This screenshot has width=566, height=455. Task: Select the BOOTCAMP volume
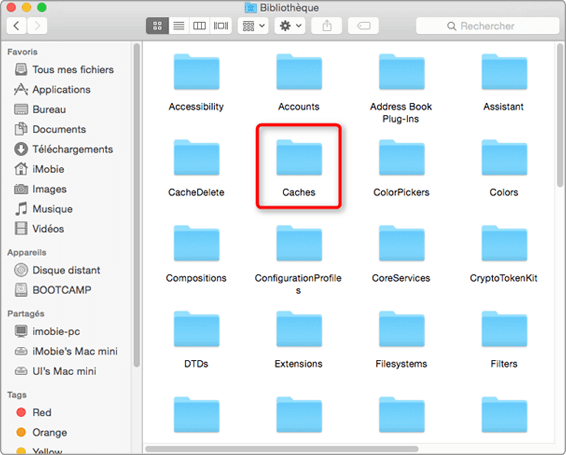53,290
